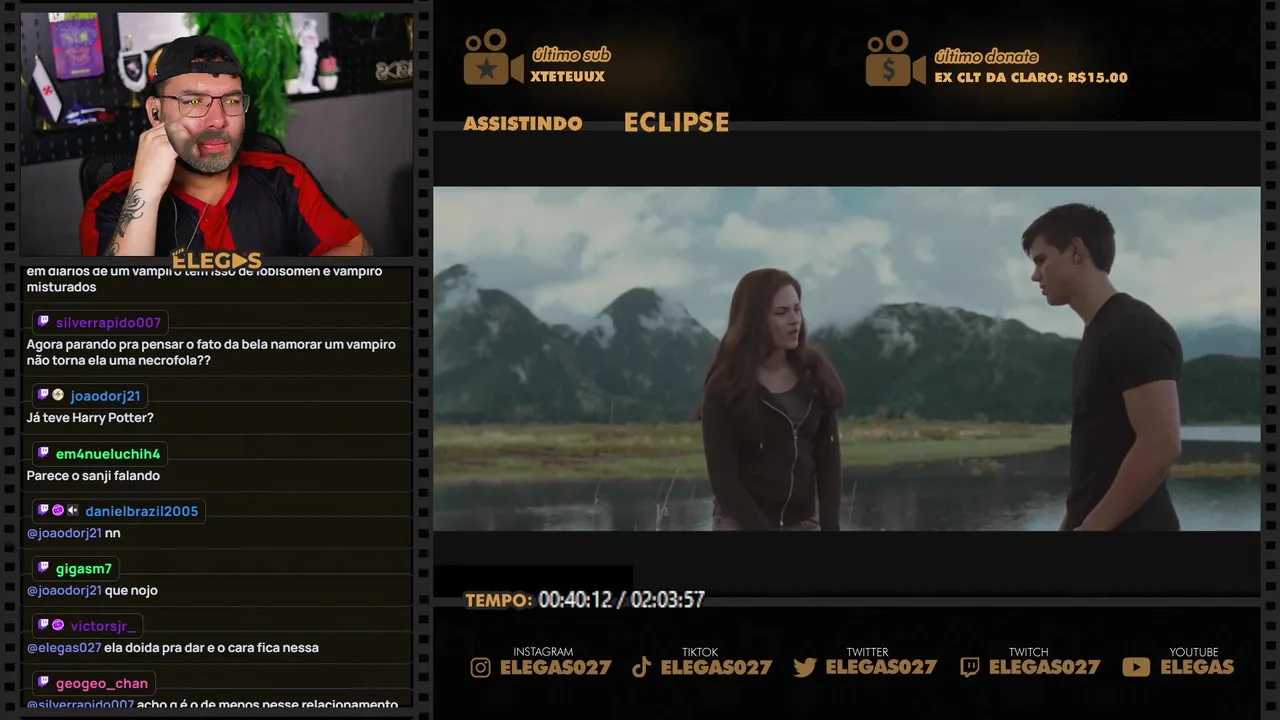This screenshot has width=1280, height=720.
Task: Open the Instagram logo icon
Action: [481, 667]
